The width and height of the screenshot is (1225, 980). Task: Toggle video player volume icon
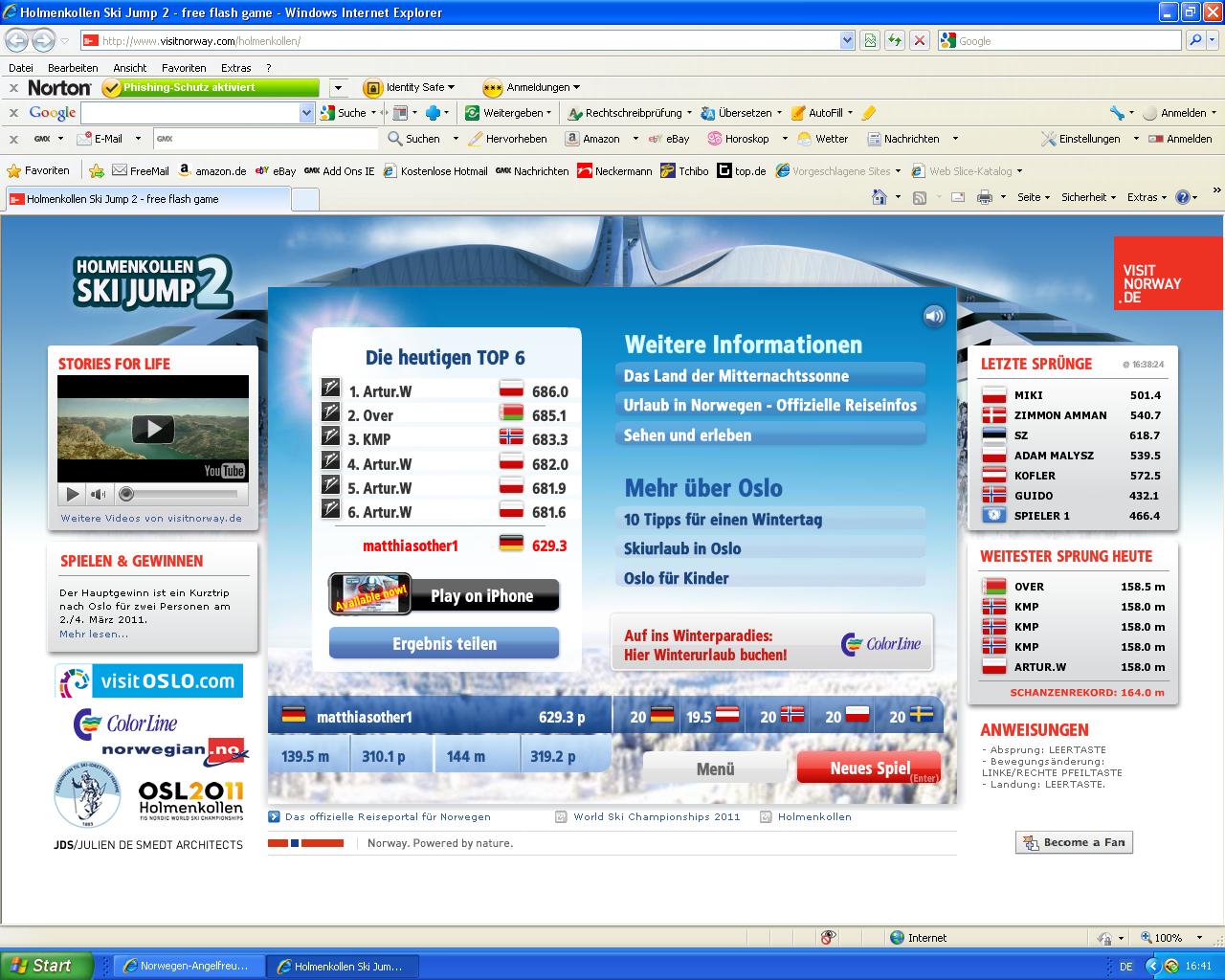pos(98,495)
